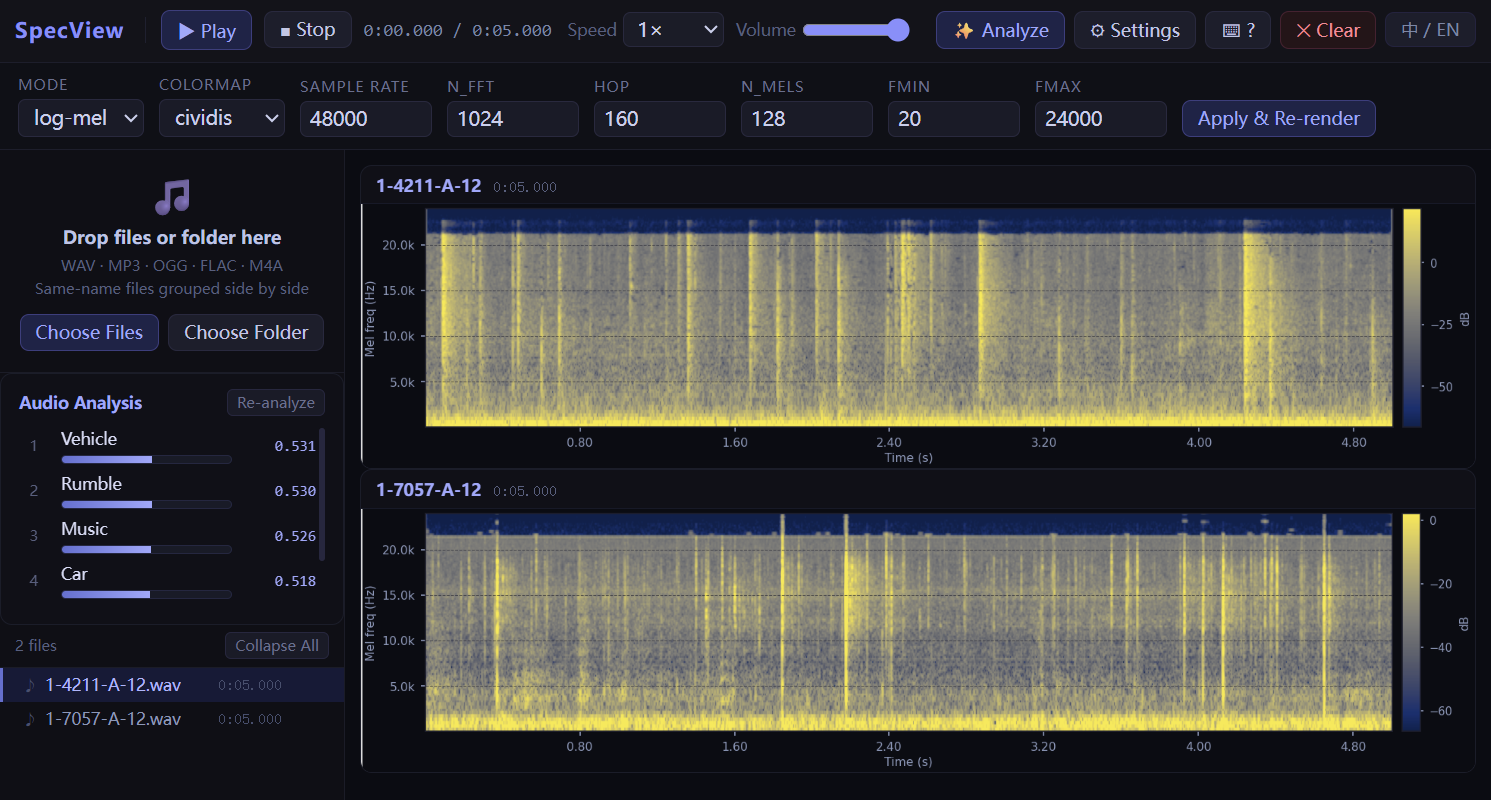1491x800 pixels.
Task: Select file 1-4211-A-12.wav in the list
Action: coord(172,685)
